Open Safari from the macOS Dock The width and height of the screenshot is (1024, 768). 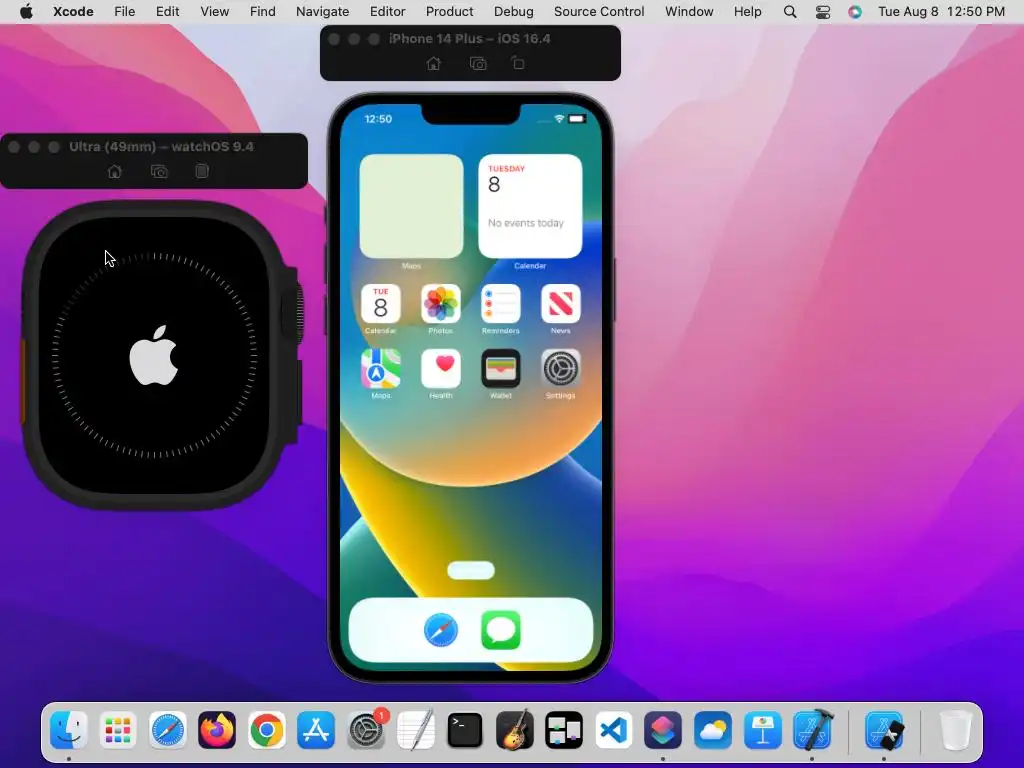point(168,729)
